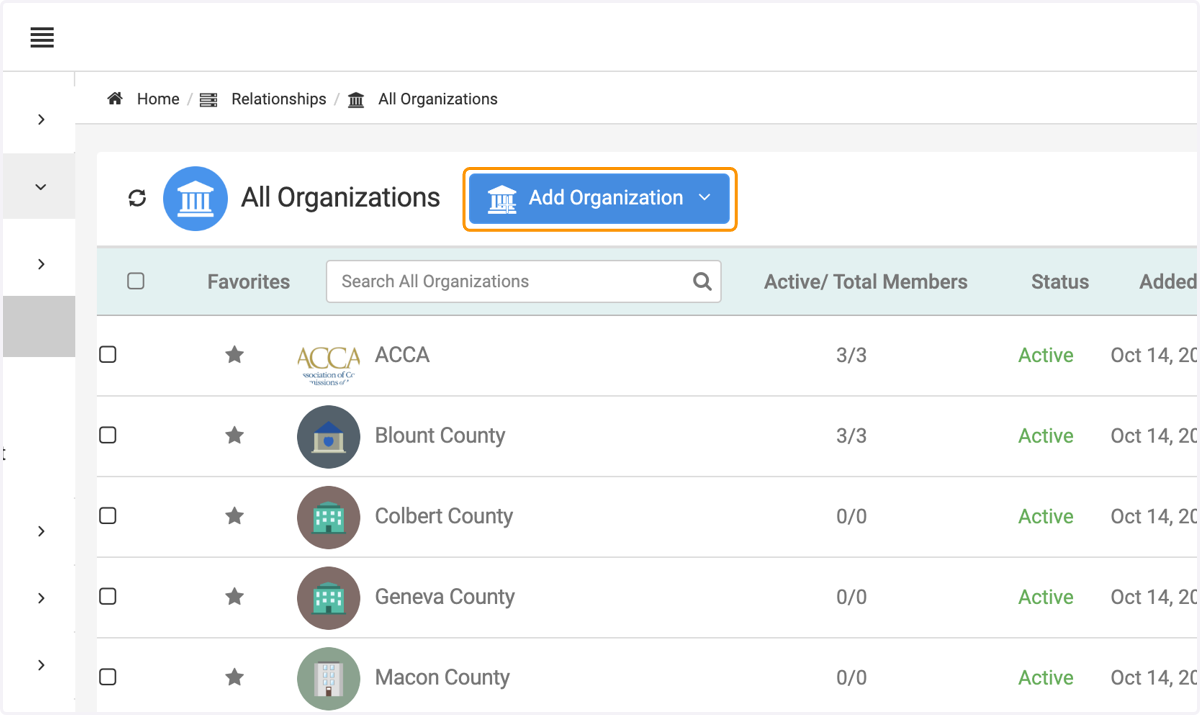Screen dimensions: 1200x715
Task: Open the Blount County organization
Action: click(x=440, y=436)
